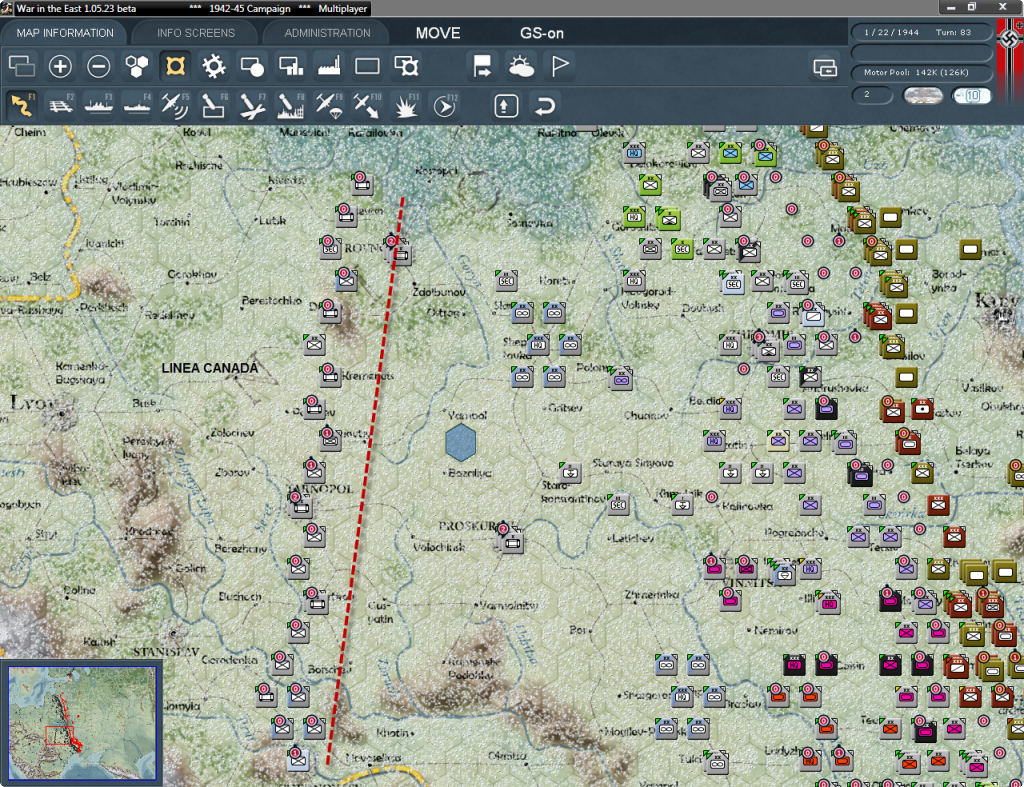1024x787 pixels.
Task: Click the window switch icon near date panel
Action: pos(825,67)
